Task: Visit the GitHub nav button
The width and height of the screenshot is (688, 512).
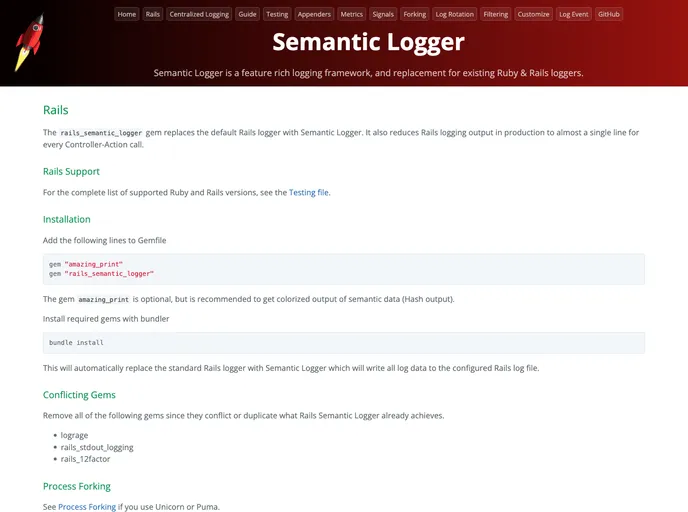Action: point(609,14)
